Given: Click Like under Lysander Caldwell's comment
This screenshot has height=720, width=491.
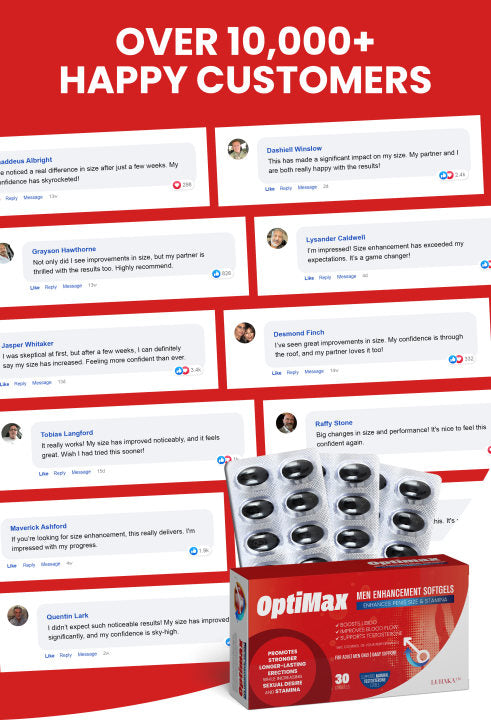Looking at the screenshot, I should 309,278.
